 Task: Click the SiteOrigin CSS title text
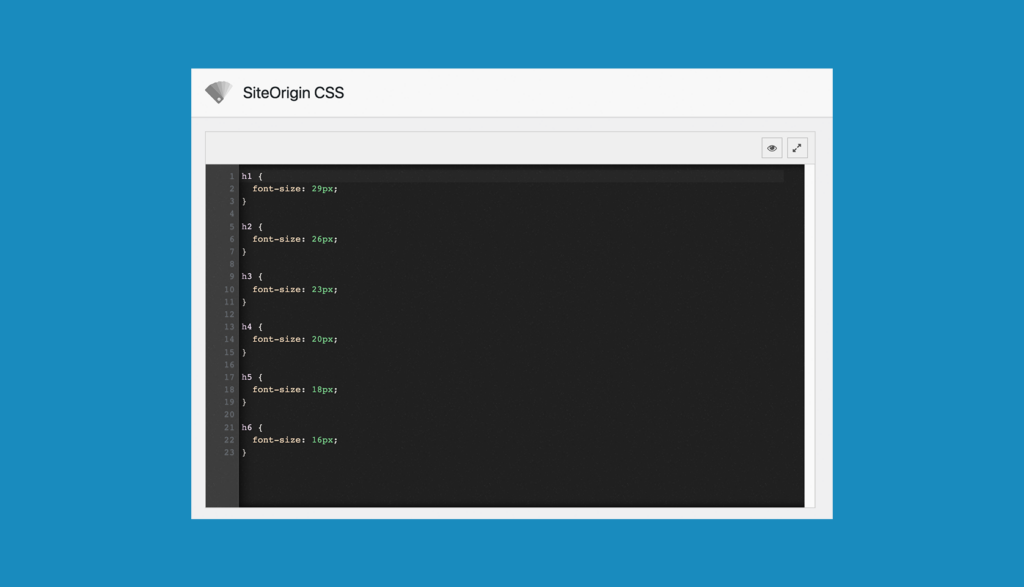click(293, 93)
